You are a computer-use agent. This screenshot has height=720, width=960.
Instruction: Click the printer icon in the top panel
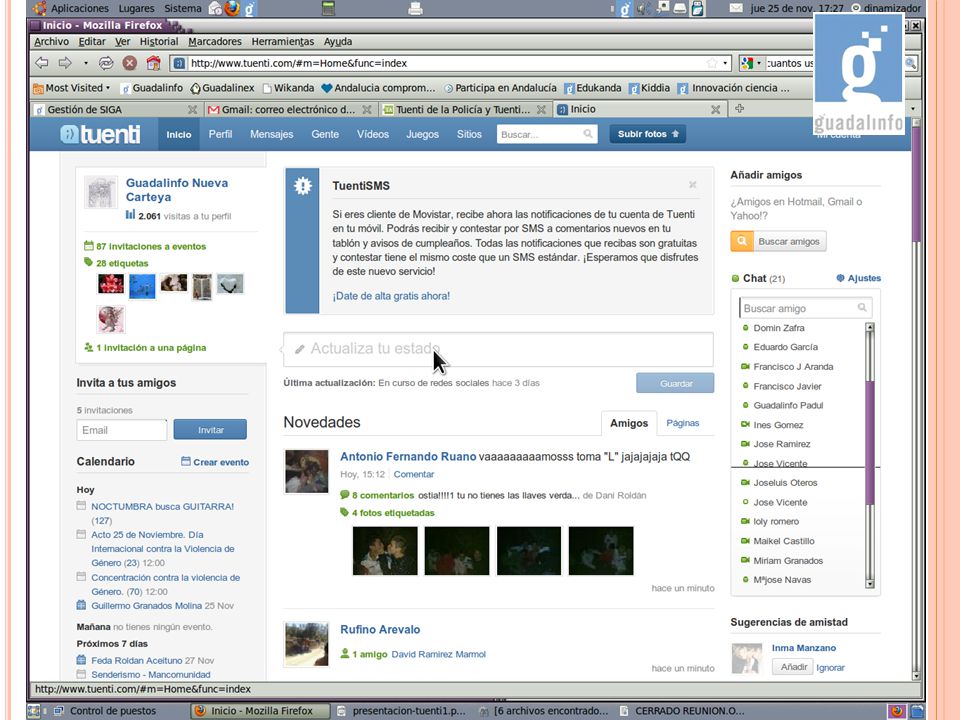pyautogui.click(x=415, y=8)
